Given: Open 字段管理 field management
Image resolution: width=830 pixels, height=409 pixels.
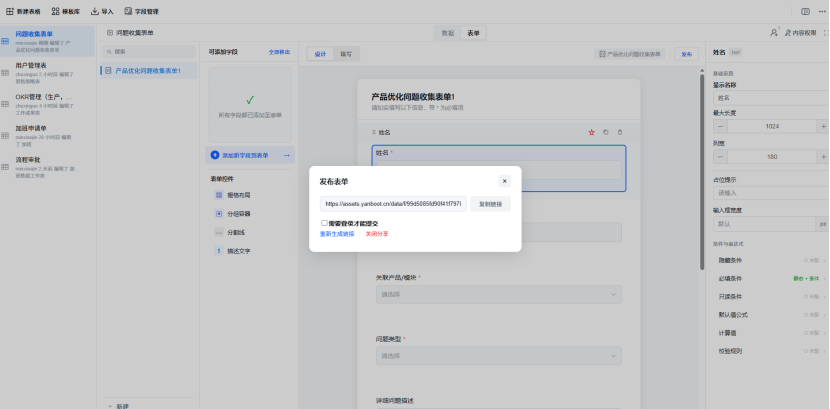Looking at the screenshot, I should (x=141, y=11).
